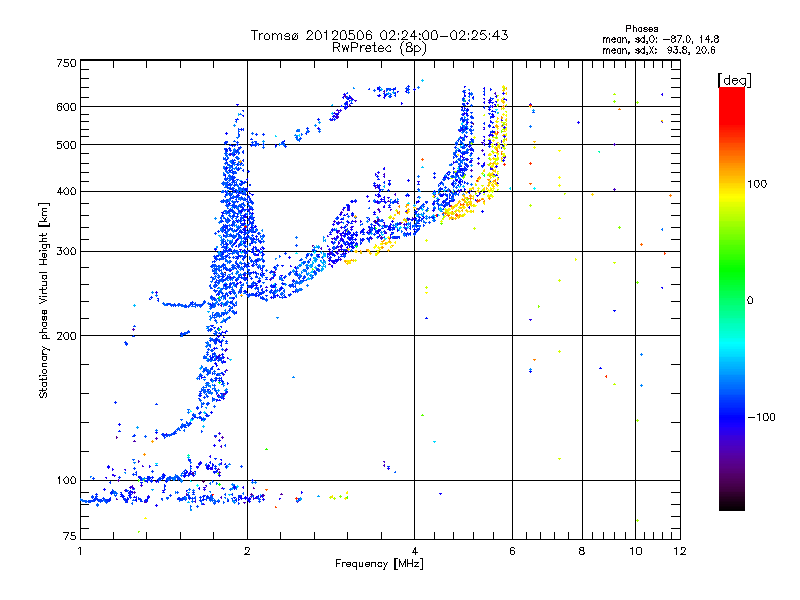This screenshot has height=600, width=800.
Task: Click the y-axis label '500'
Action: [66, 145]
